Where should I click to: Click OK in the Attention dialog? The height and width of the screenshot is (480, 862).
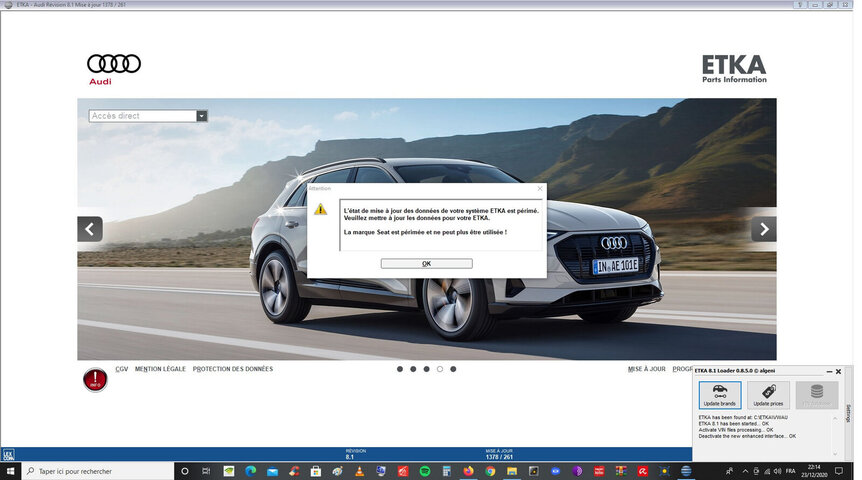pyautogui.click(x=426, y=263)
